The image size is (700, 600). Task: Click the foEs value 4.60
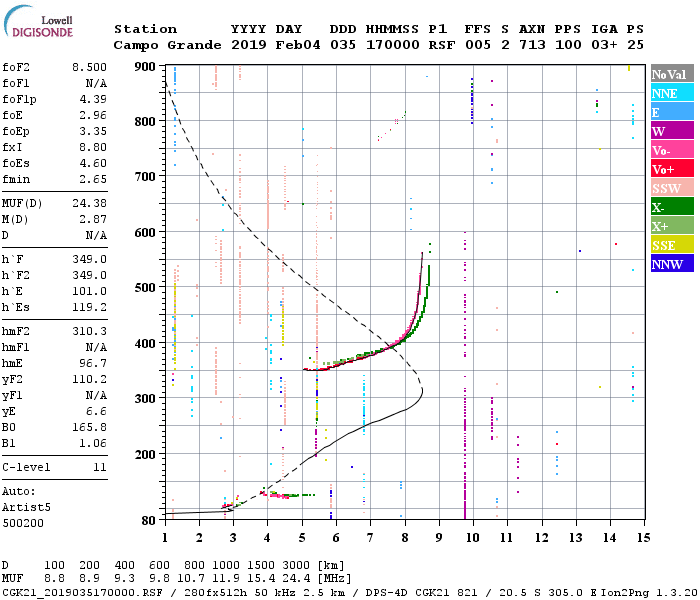pyautogui.click(x=93, y=163)
